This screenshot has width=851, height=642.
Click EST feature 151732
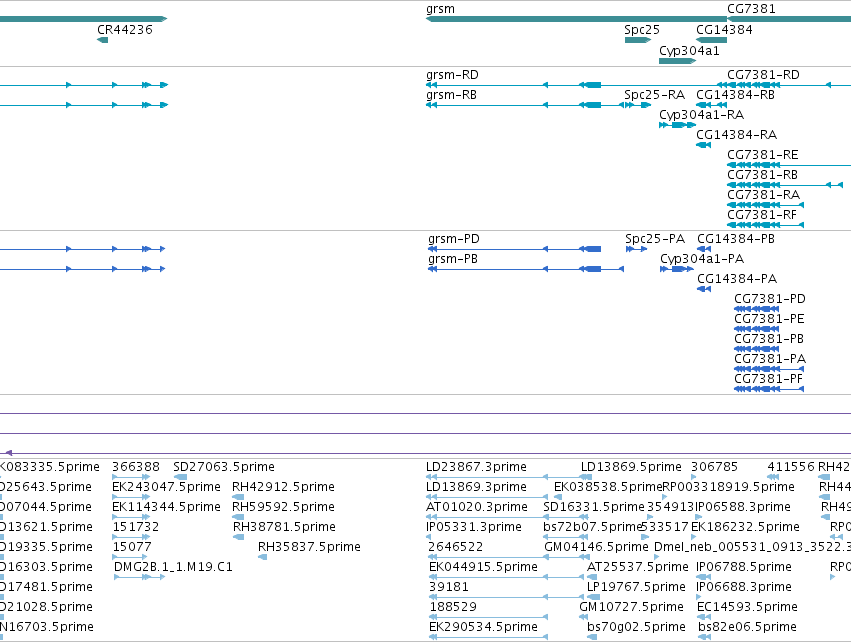tap(136, 527)
